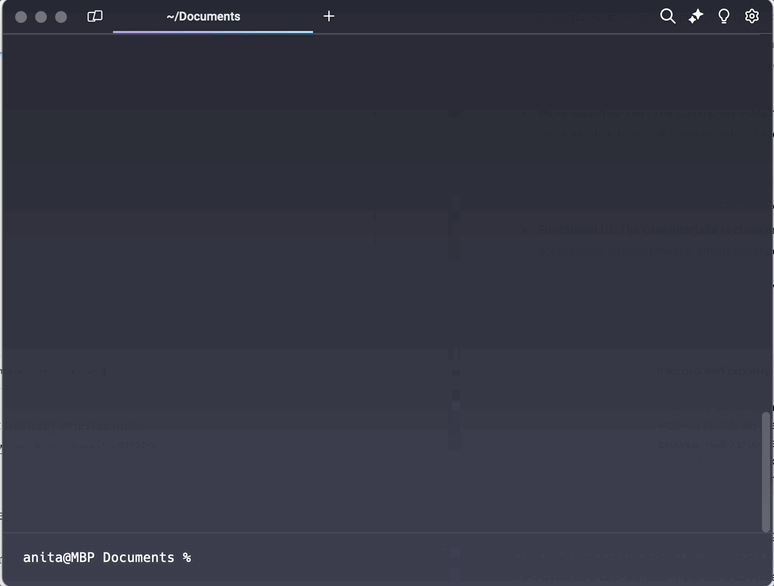Click the terminal scrollbar thumb
Screen dimensions: 774x586
pyautogui.click(x=766, y=472)
